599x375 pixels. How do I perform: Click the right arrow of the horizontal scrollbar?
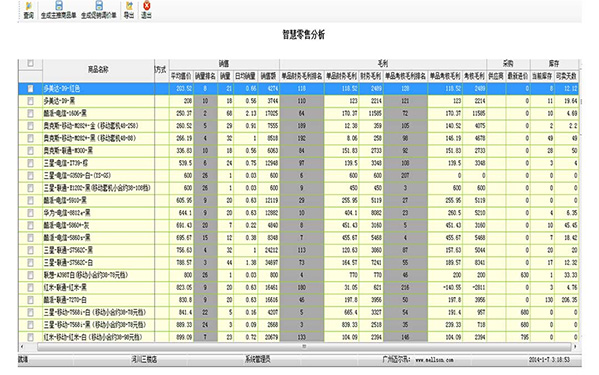575,346
